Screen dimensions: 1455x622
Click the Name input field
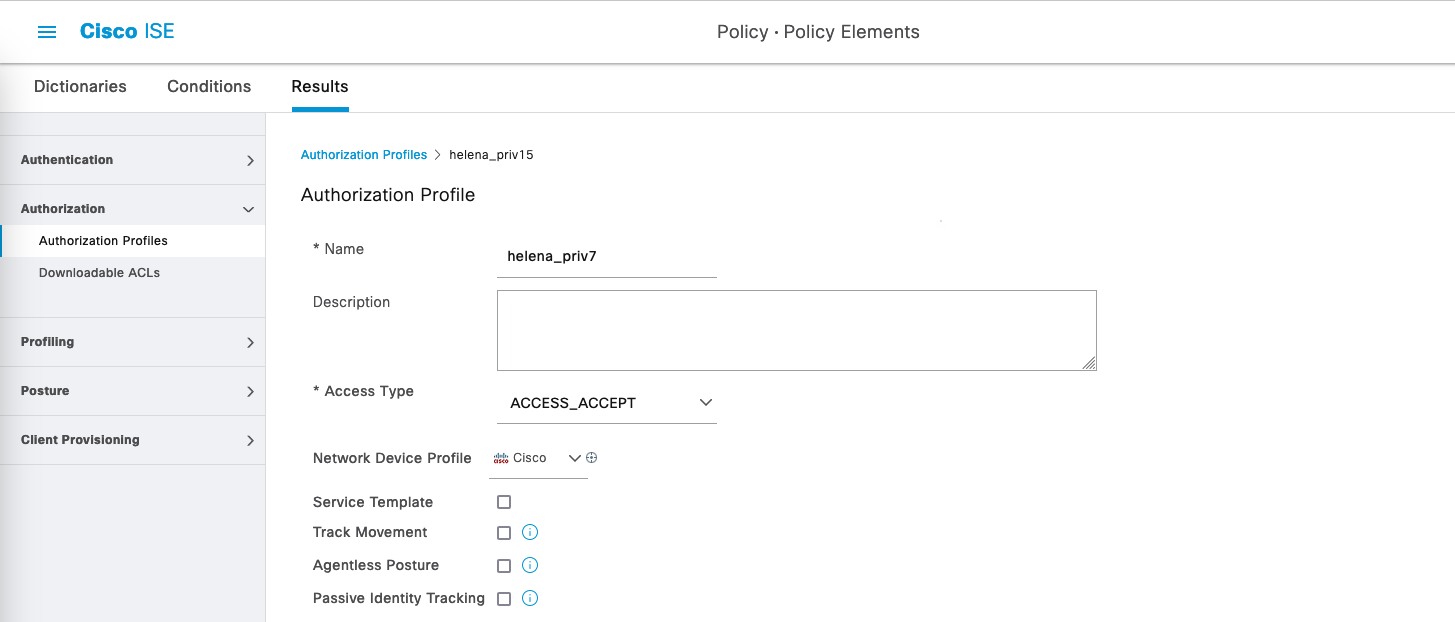[x=606, y=257]
